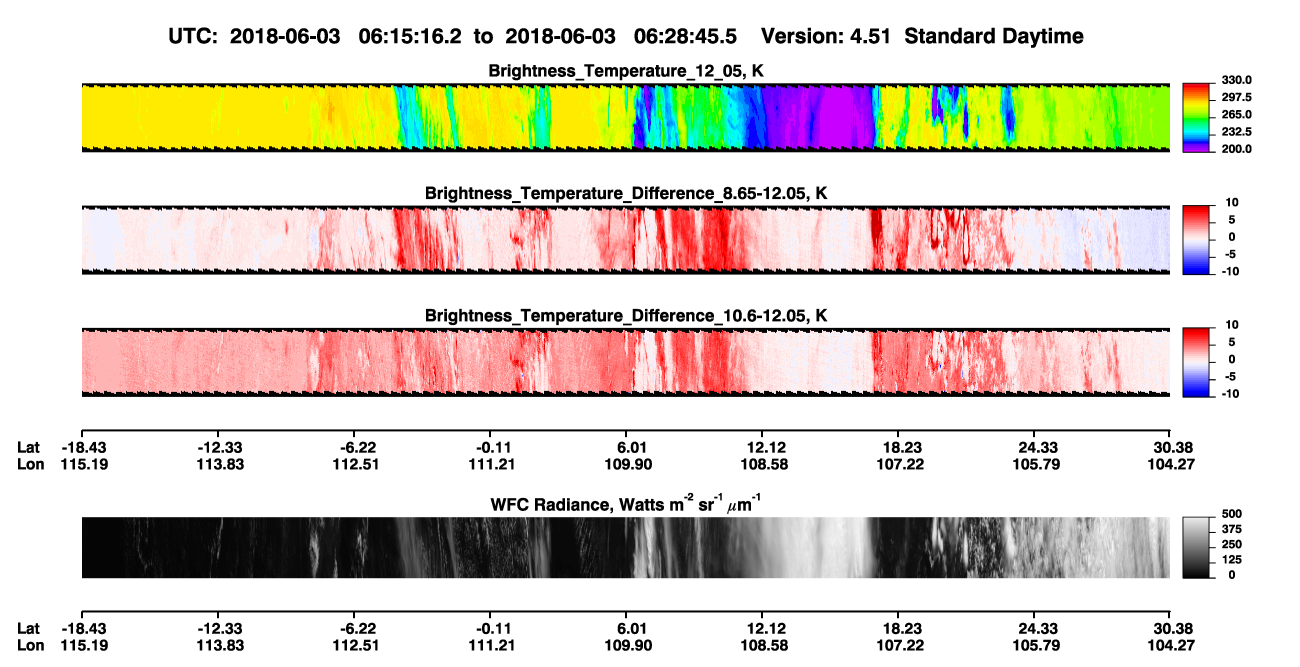This screenshot has height=667, width=1300.
Task: Click longitude '107.22' under the WFC Radiance panel
Action: (899, 646)
